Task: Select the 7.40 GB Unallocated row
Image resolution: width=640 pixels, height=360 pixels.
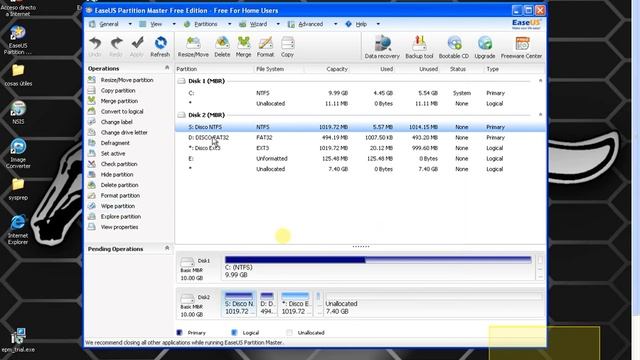Action: coord(360,169)
